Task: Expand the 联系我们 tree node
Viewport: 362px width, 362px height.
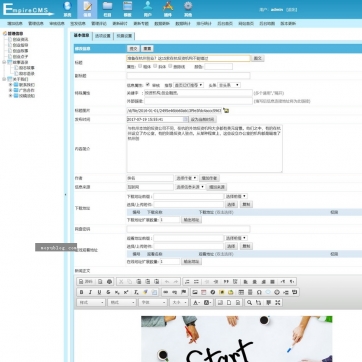Action: click(10, 85)
